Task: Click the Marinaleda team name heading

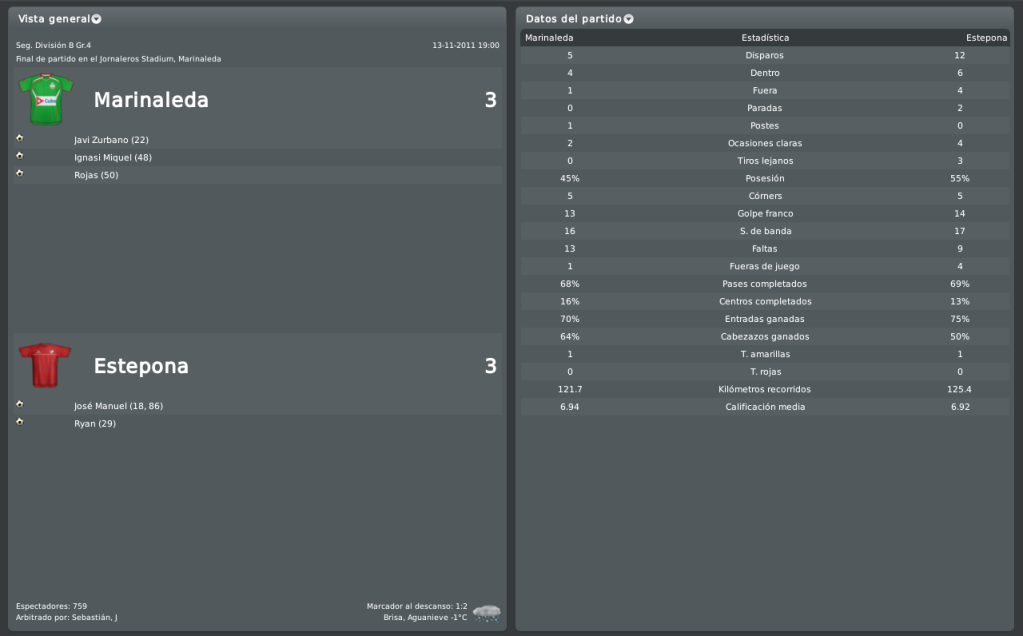Action: 151,100
